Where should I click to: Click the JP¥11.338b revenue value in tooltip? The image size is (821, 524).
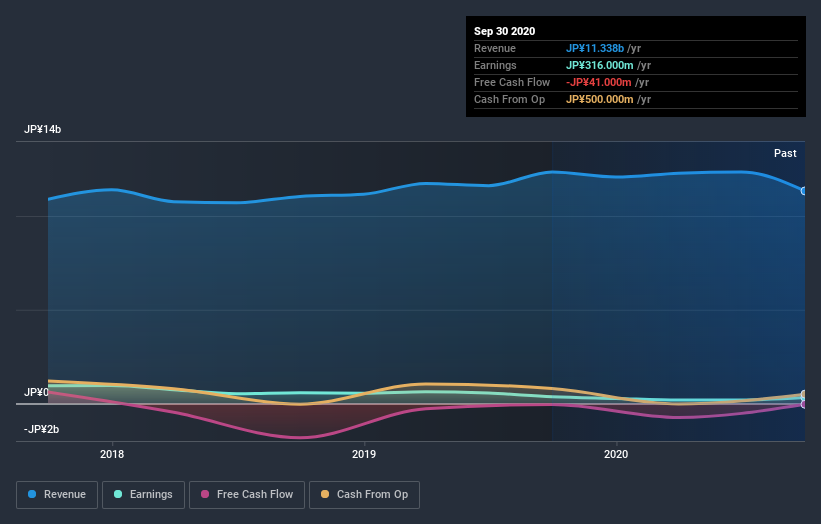tap(595, 48)
